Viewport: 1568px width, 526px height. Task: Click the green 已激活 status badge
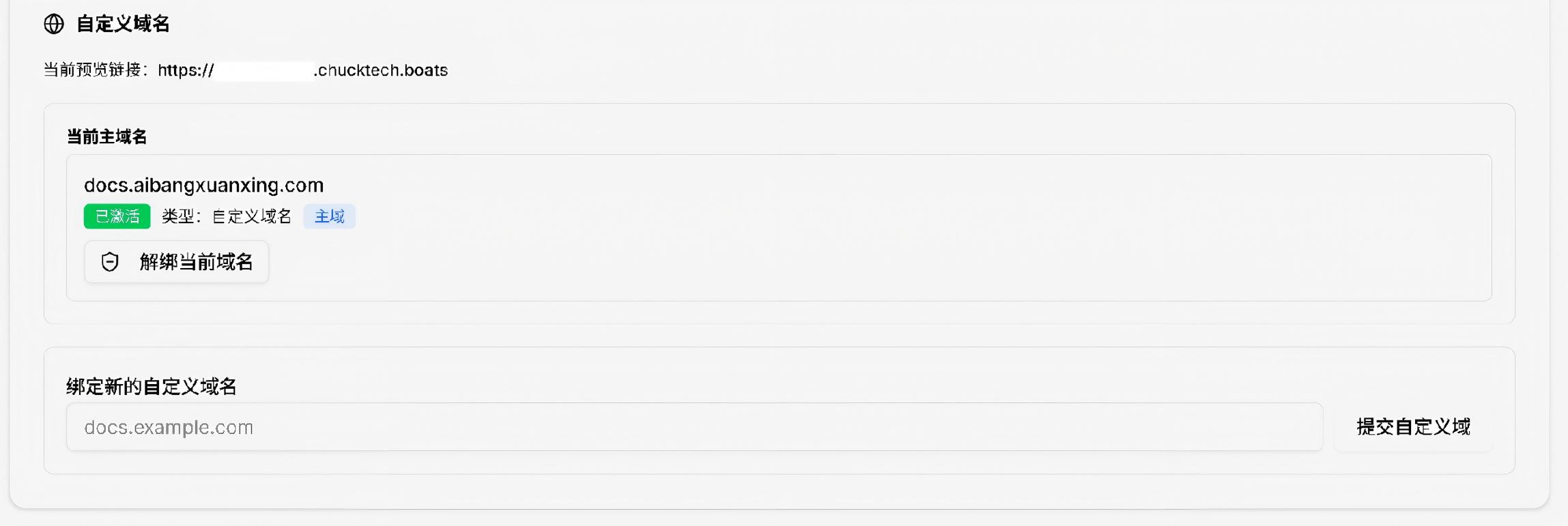(117, 216)
